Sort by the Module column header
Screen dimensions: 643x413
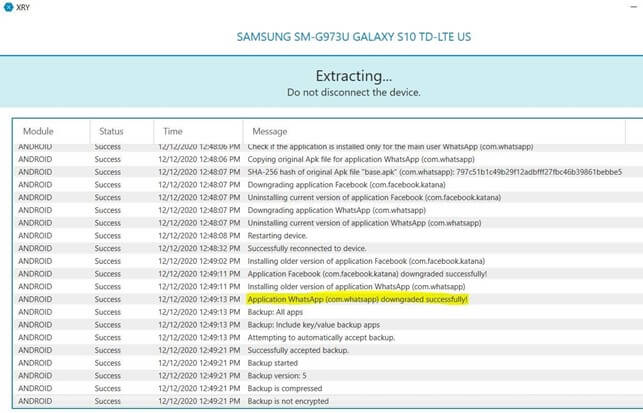(38, 131)
